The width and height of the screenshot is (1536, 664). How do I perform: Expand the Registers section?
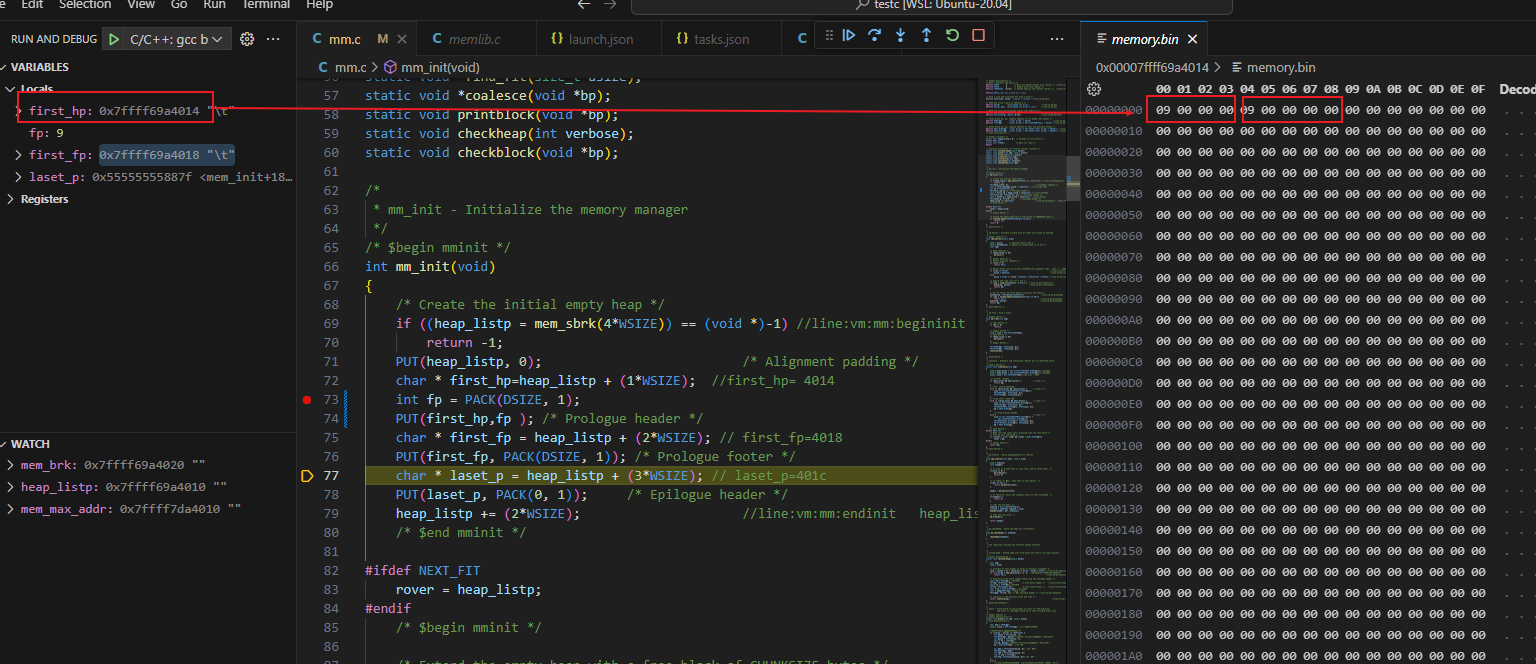pos(11,199)
